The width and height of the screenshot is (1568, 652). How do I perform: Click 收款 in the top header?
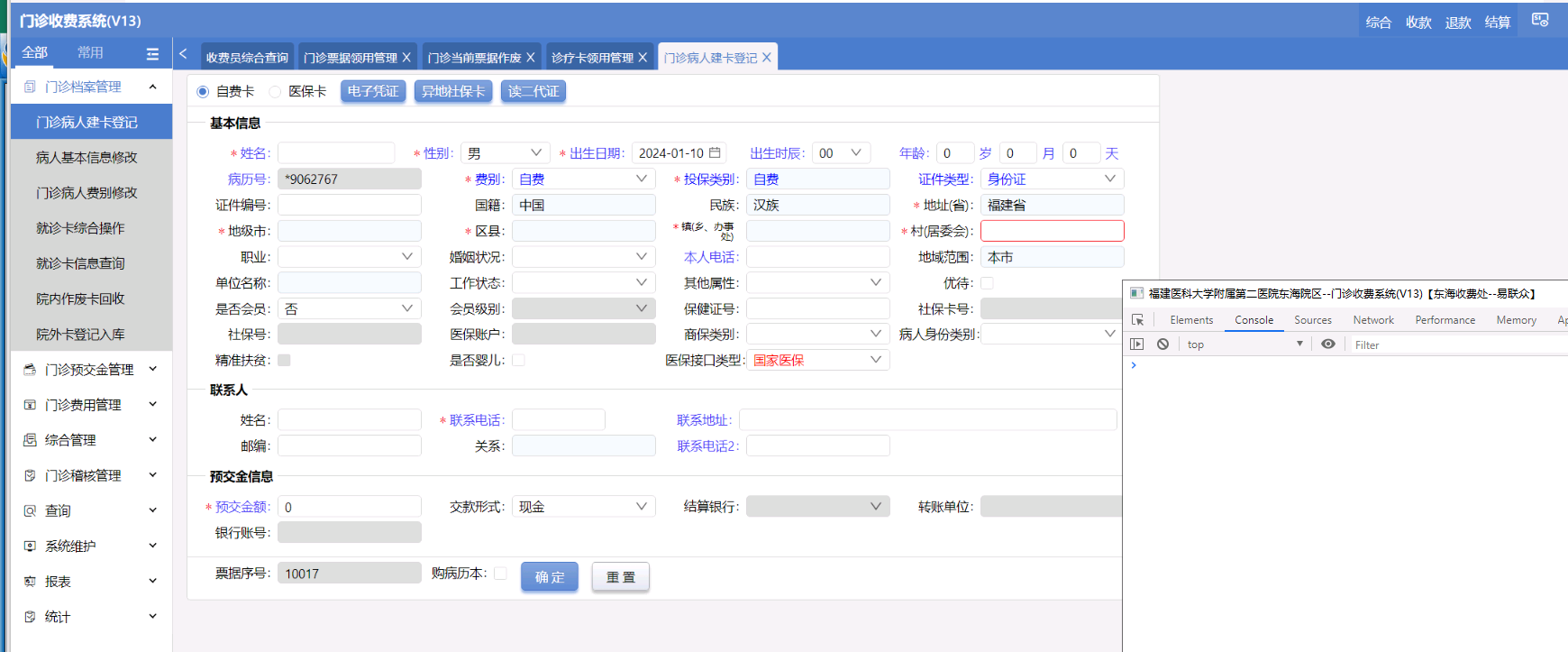coord(1418,23)
